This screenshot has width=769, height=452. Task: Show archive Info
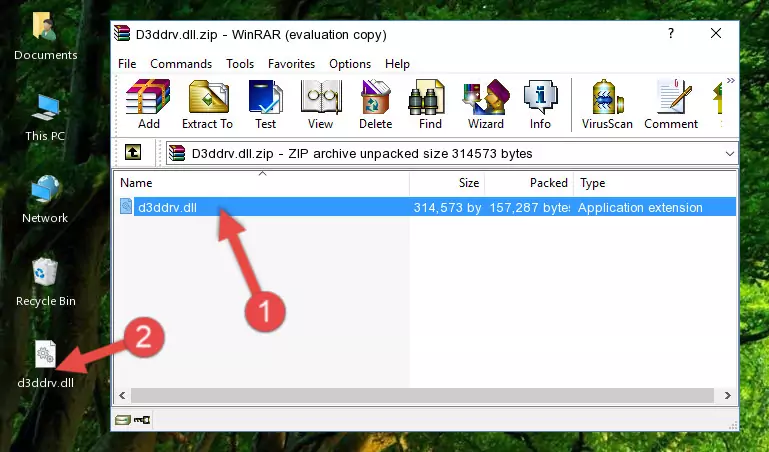click(x=540, y=104)
